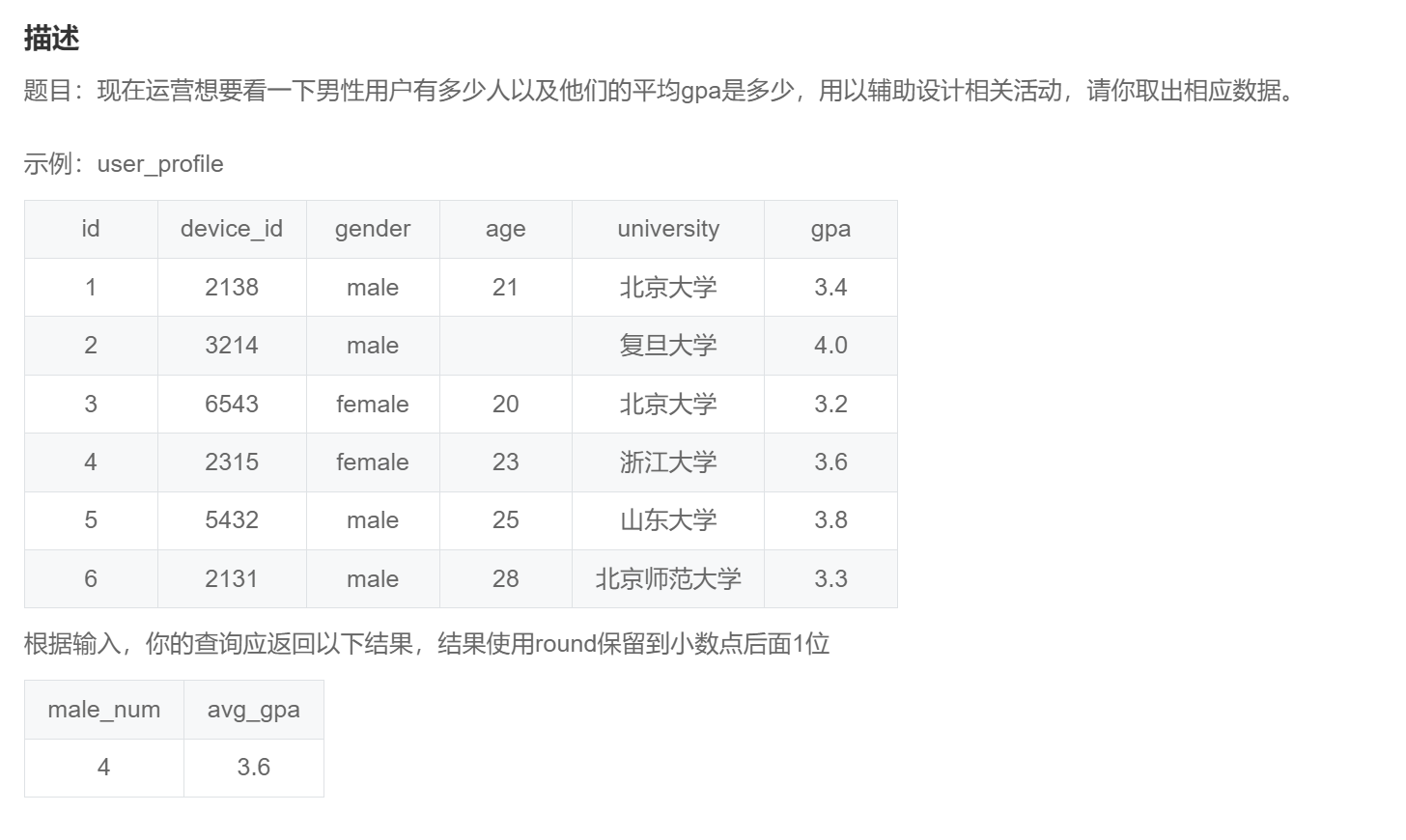Click the device_id column header
Screen dimensions: 1406x840
pyautogui.click(x=232, y=229)
